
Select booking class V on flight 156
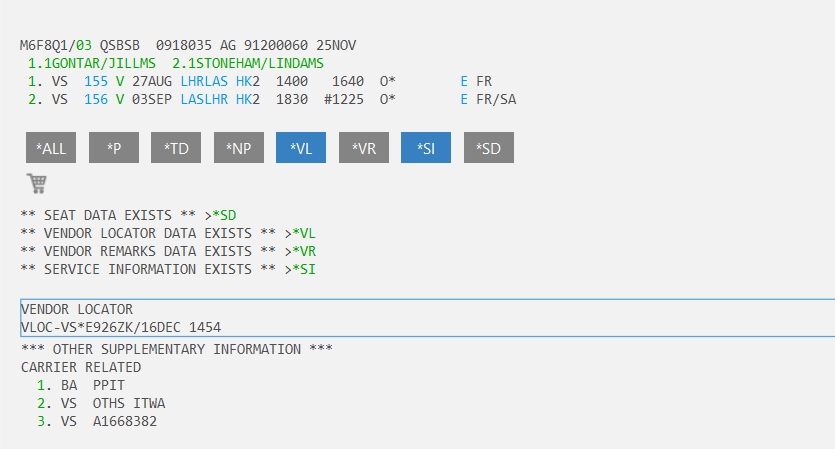pyautogui.click(x=120, y=100)
